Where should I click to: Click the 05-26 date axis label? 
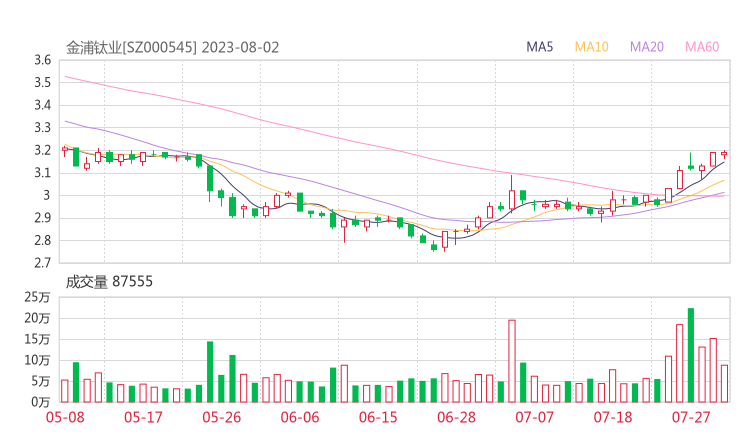pos(222,417)
